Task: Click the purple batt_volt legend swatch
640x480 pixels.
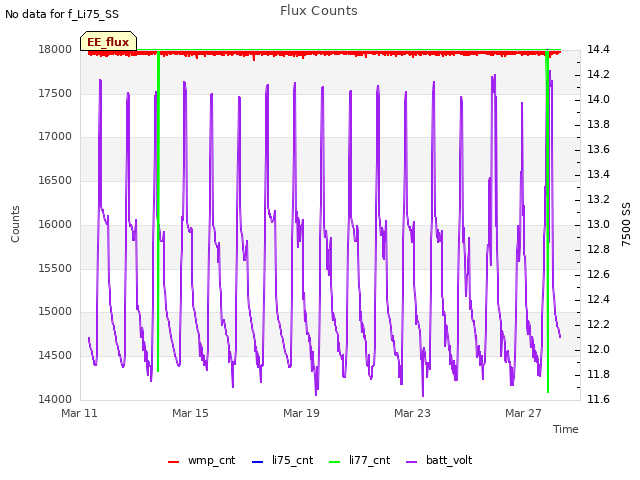Action: click(x=412, y=462)
